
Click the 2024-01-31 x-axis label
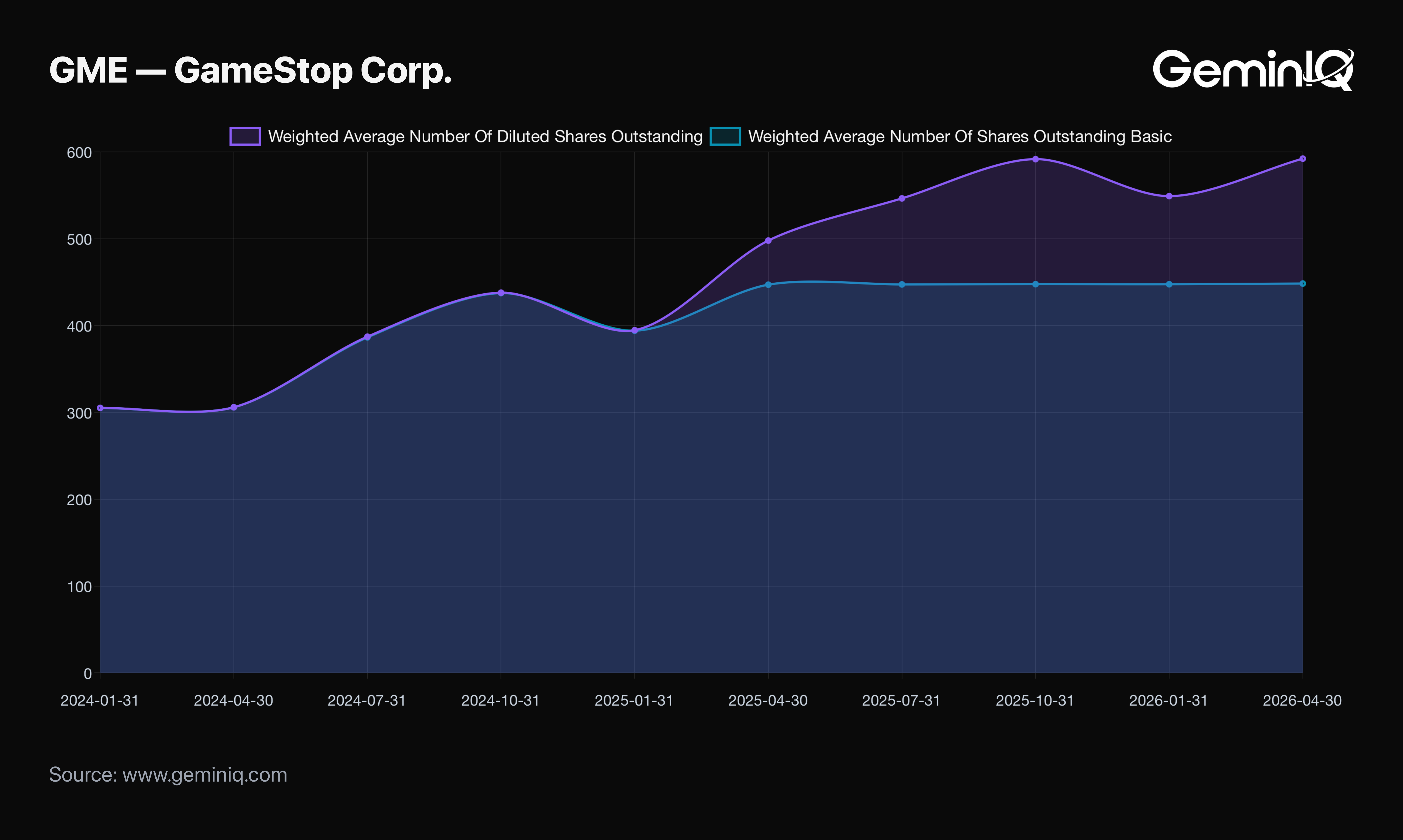point(100,701)
